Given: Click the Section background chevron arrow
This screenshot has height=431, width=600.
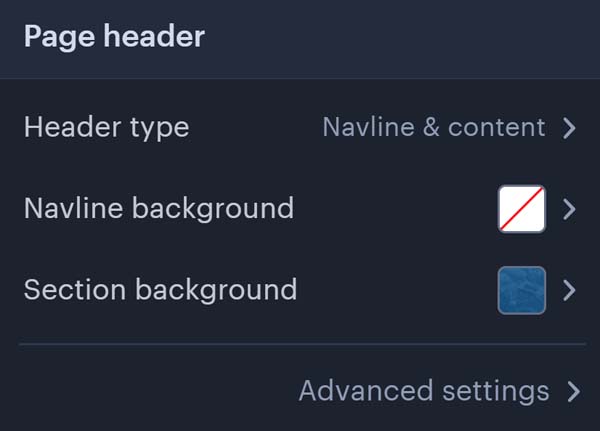Looking at the screenshot, I should 569,291.
